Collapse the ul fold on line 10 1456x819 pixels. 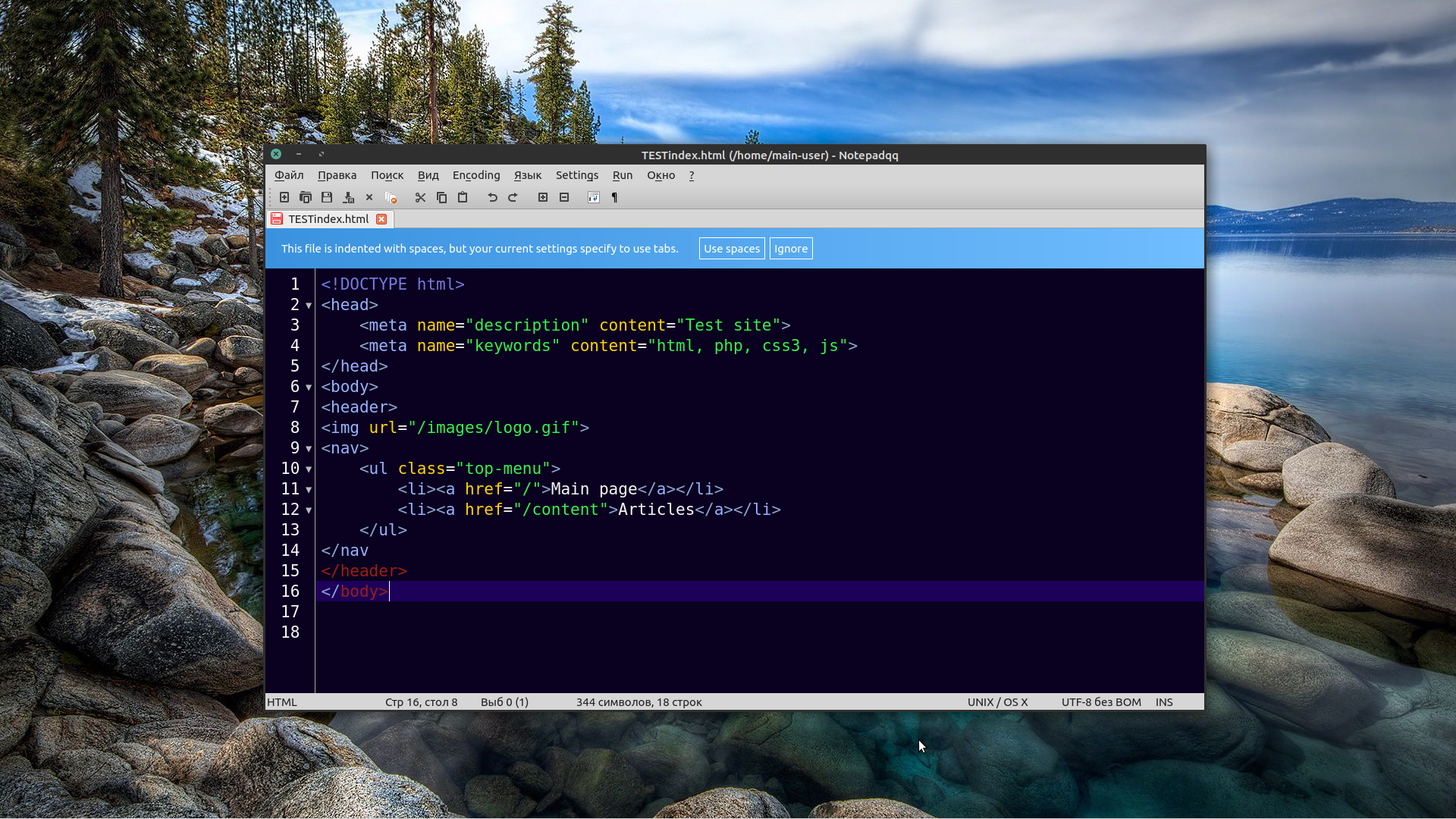[309, 469]
